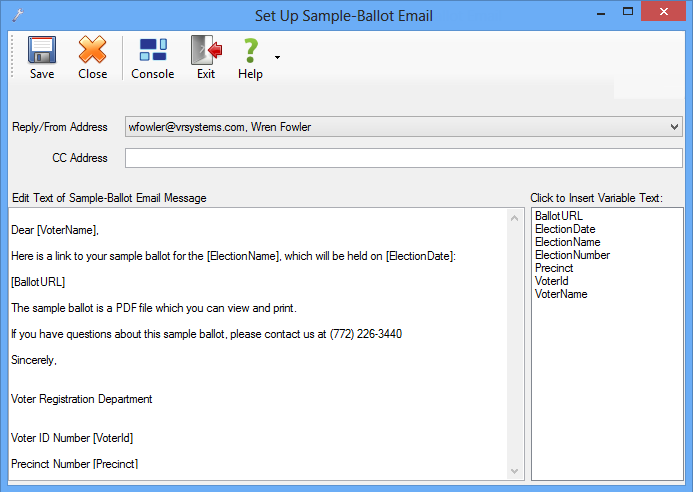Open the Console toolbar icon
This screenshot has width=693, height=492.
tap(153, 50)
